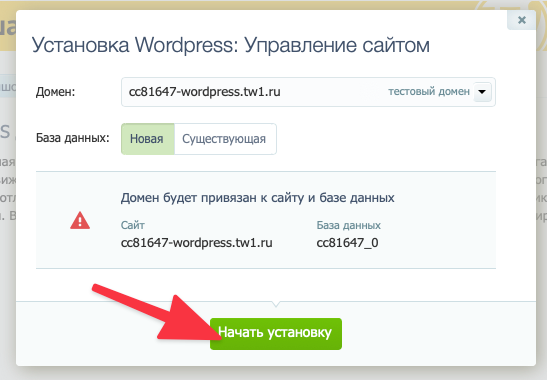Close the Wordpress installation dialog
Screen dimensions: 547x380
click(522, 20)
